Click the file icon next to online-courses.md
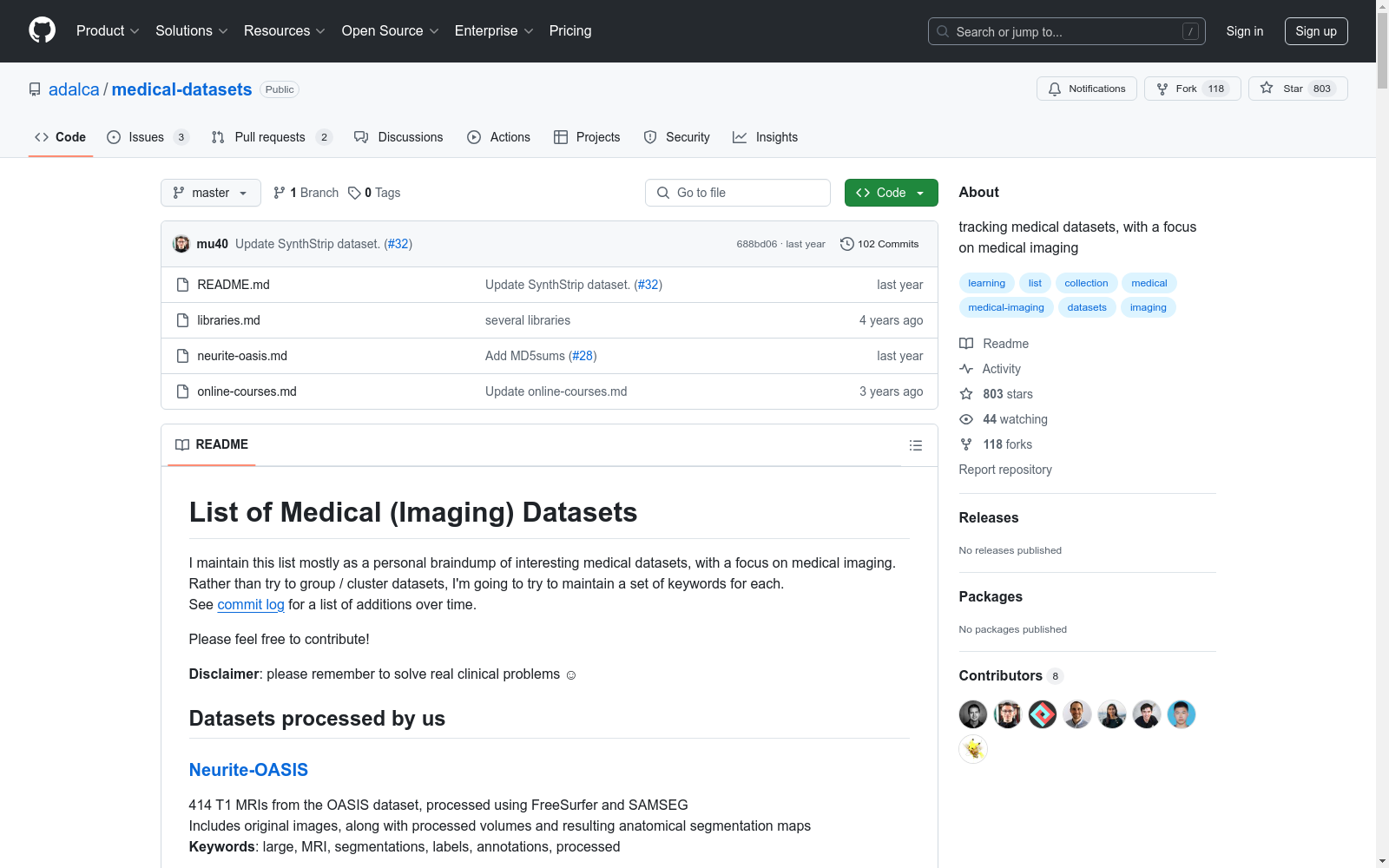This screenshot has height=868, width=1389. (x=182, y=391)
